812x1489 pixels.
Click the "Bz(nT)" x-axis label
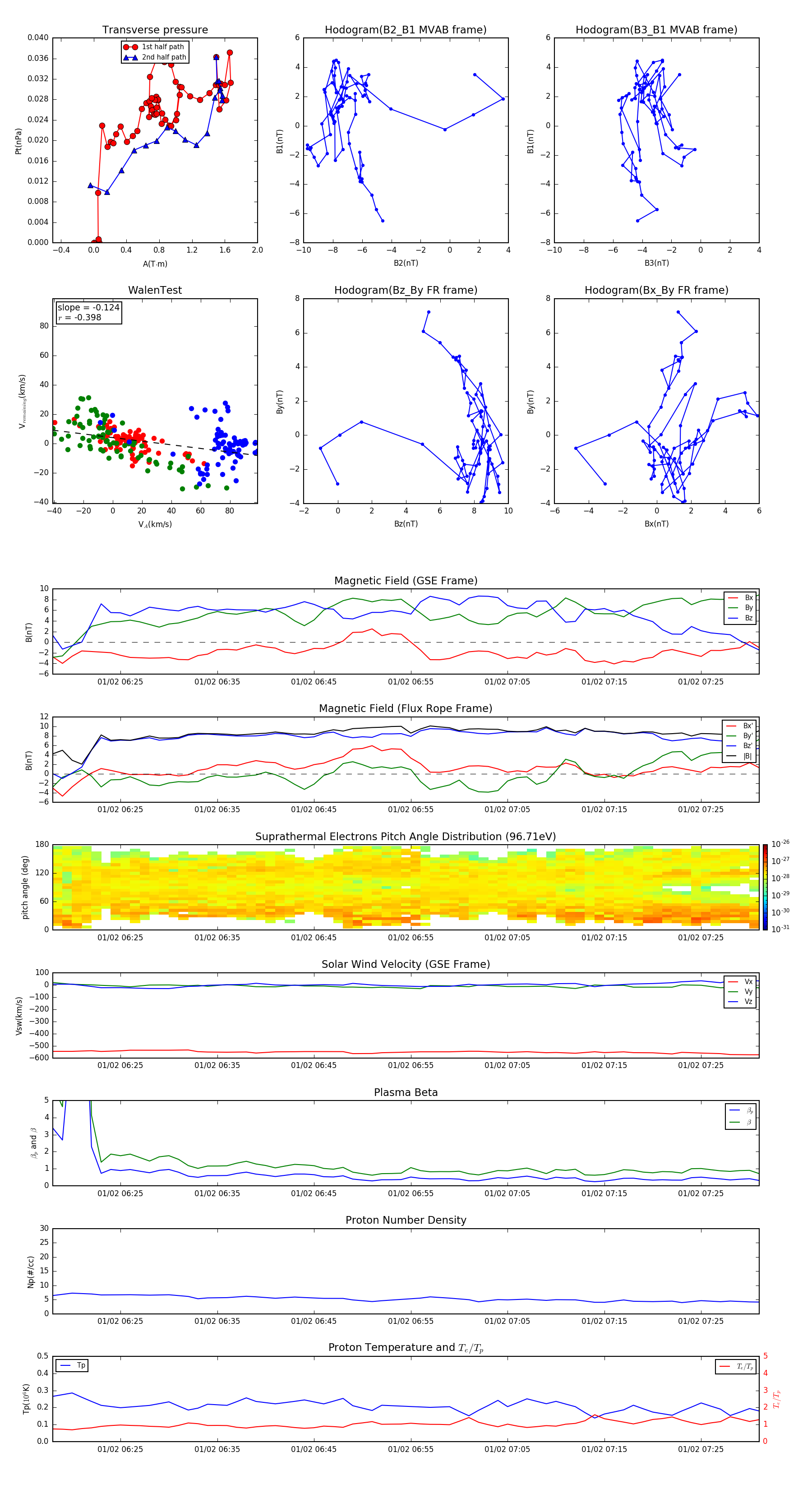pyautogui.click(x=406, y=524)
